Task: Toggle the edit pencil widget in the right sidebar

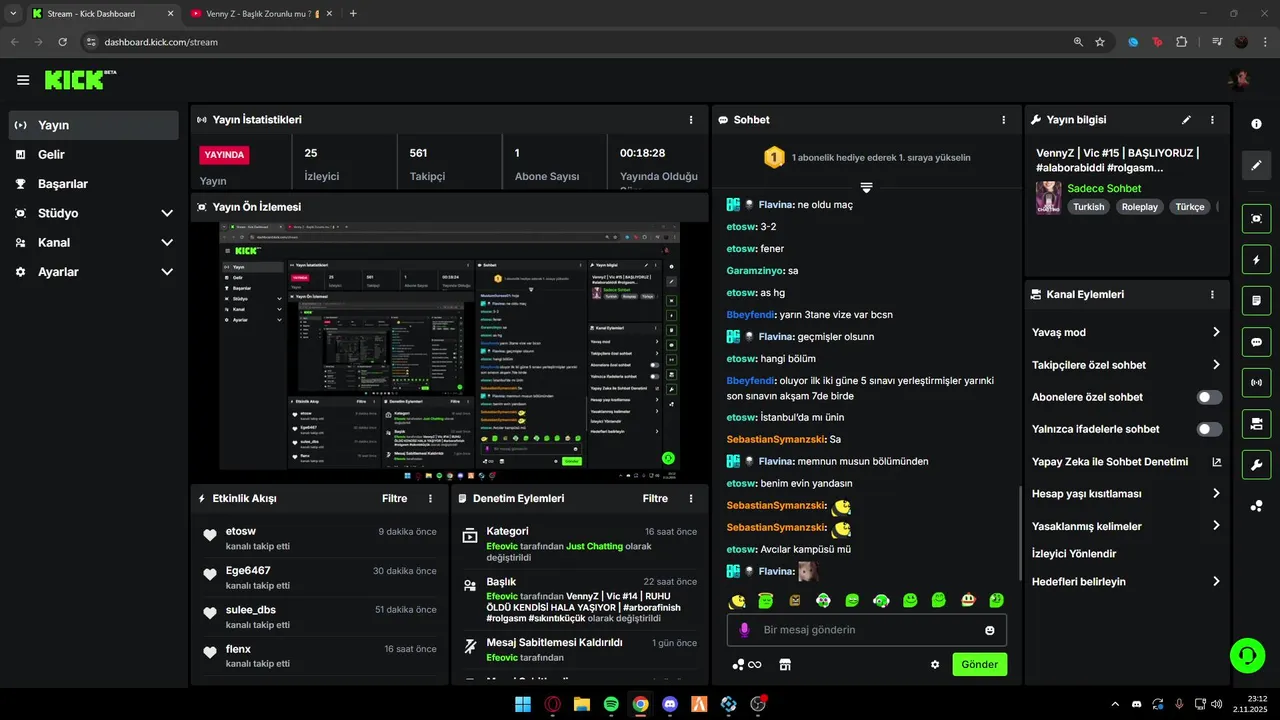Action: [x=1256, y=165]
